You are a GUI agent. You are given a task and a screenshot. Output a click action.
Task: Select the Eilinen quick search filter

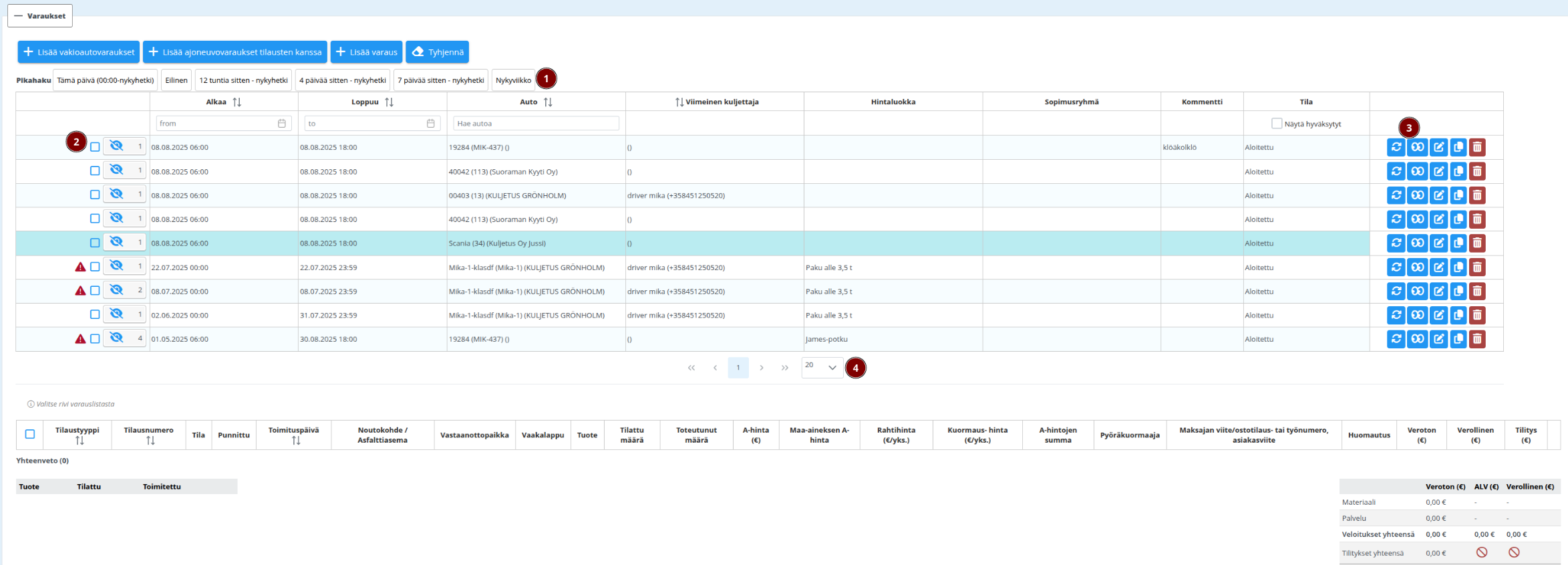tap(176, 80)
